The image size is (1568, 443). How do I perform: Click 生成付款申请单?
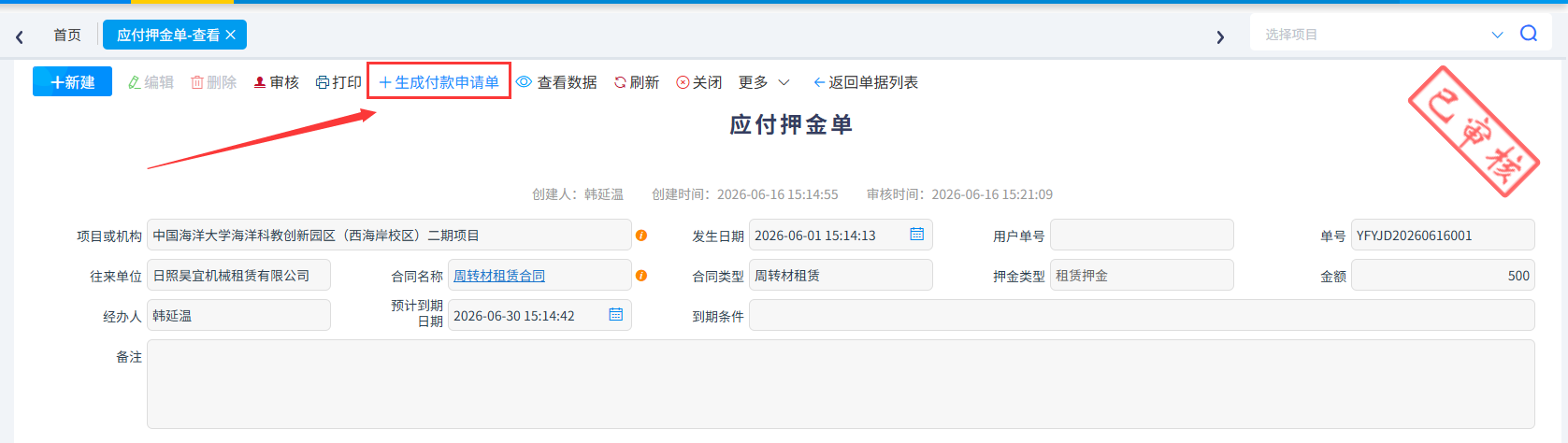coord(439,82)
